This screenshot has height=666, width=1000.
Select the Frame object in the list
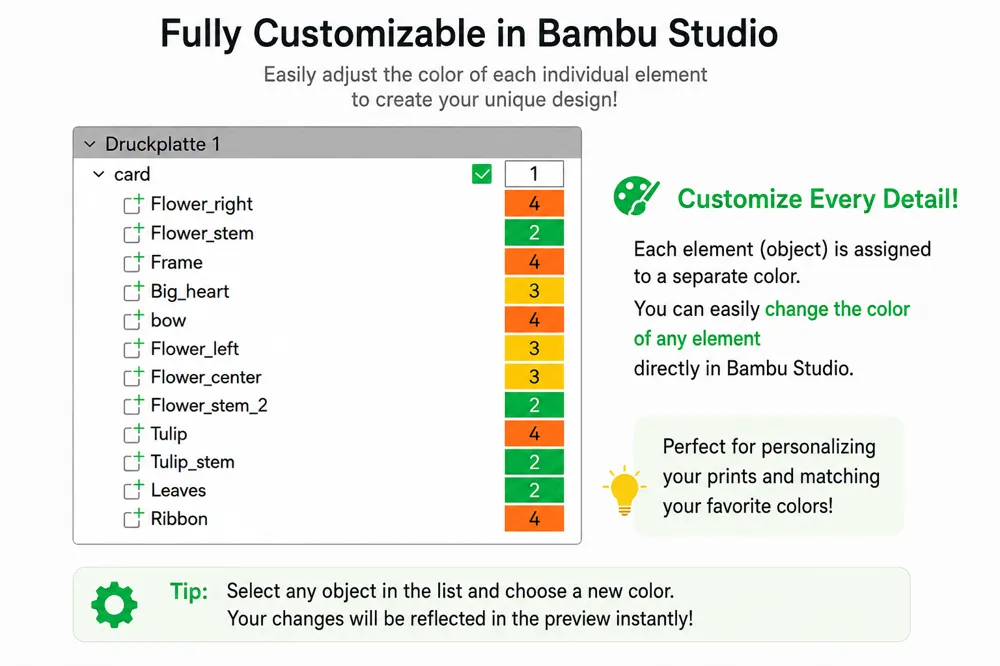pyautogui.click(x=176, y=262)
